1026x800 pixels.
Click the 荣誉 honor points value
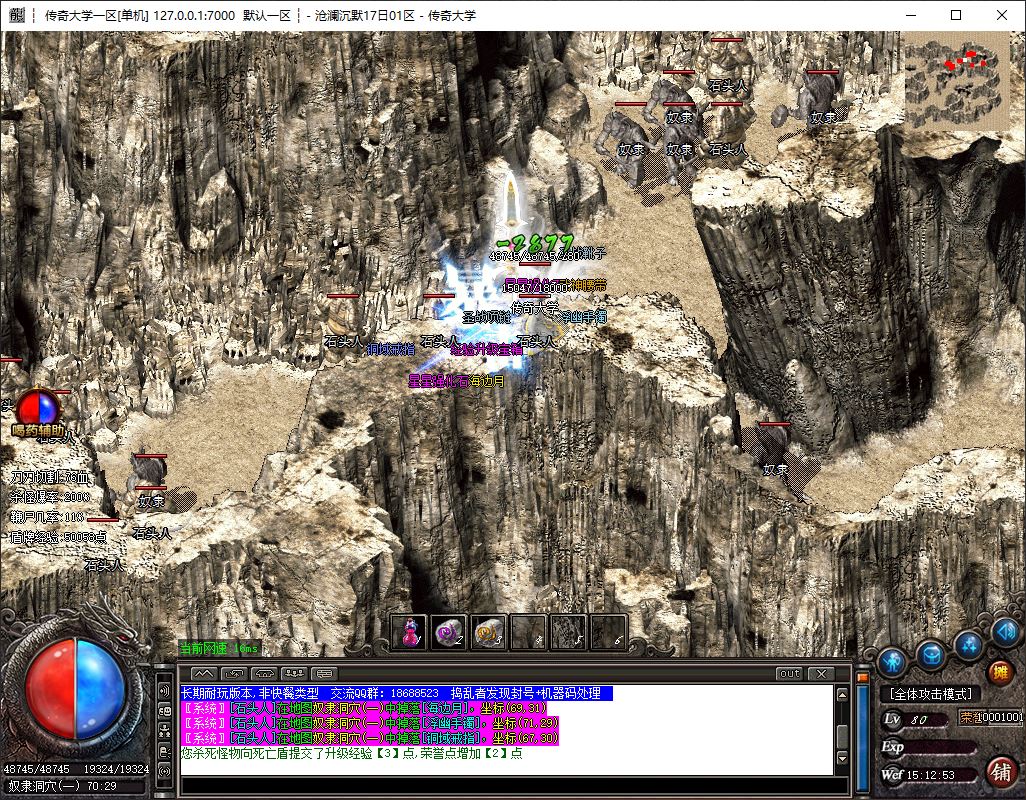pyautogui.click(x=991, y=718)
